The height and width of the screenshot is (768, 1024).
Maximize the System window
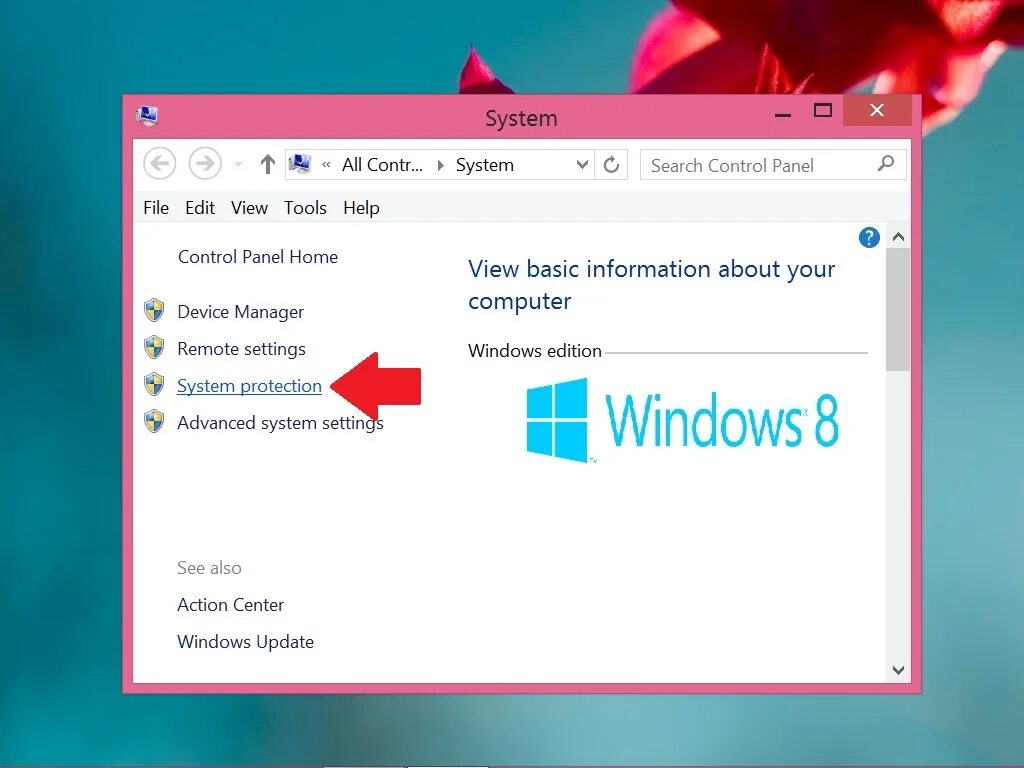(823, 110)
